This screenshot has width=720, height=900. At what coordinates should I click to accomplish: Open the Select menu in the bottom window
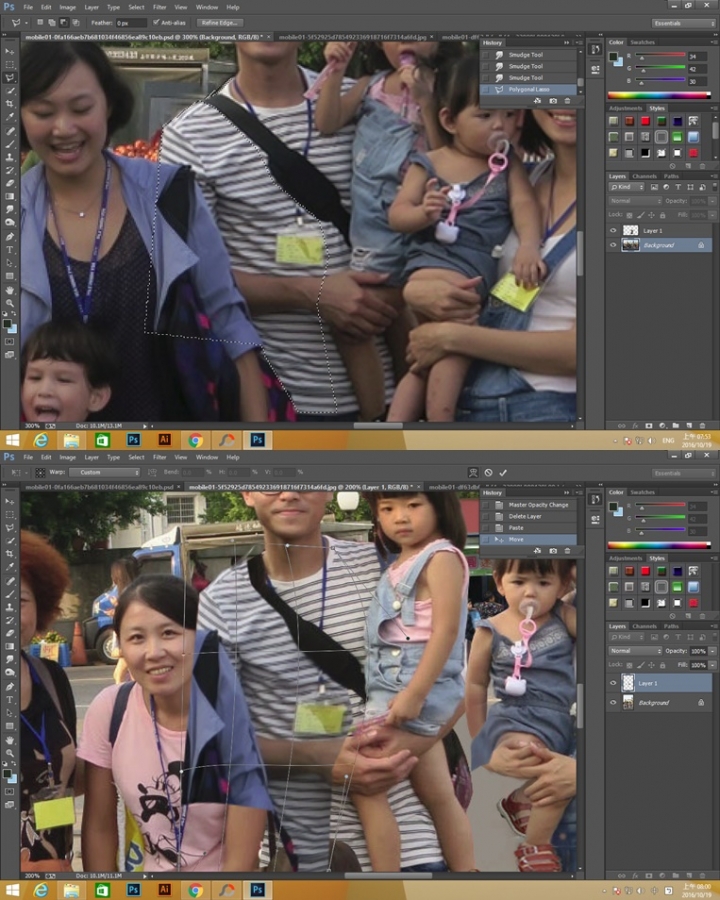136,457
